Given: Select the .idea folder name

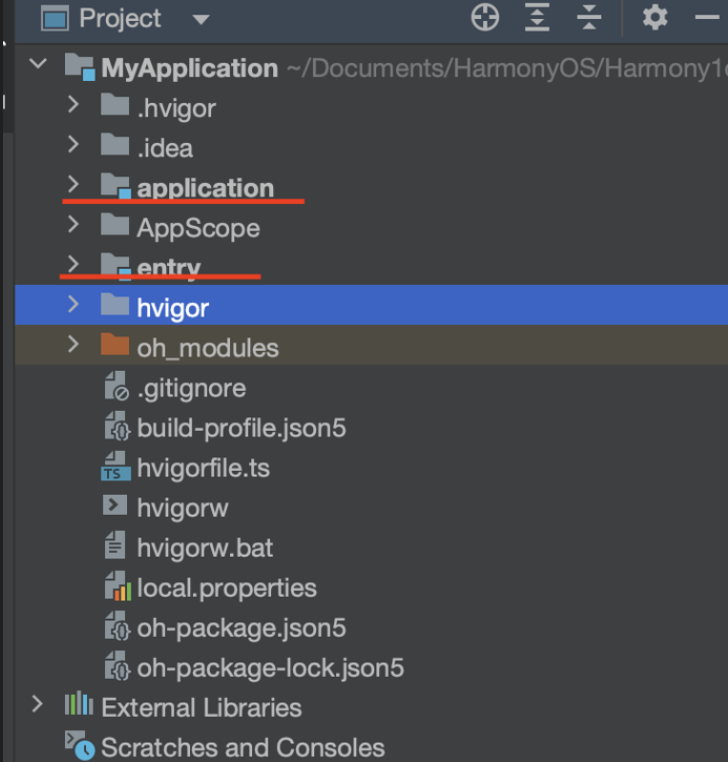Looking at the screenshot, I should (x=165, y=148).
